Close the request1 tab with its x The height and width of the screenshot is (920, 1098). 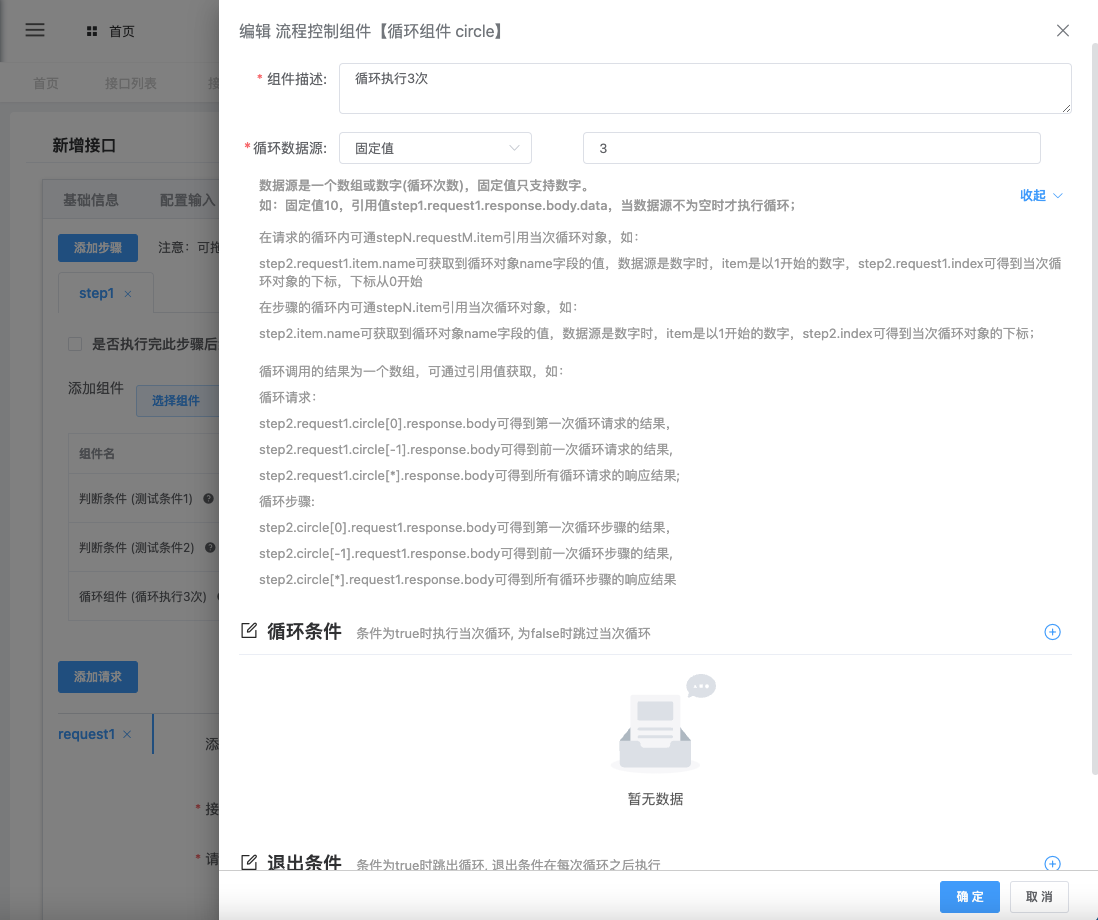pos(127,735)
